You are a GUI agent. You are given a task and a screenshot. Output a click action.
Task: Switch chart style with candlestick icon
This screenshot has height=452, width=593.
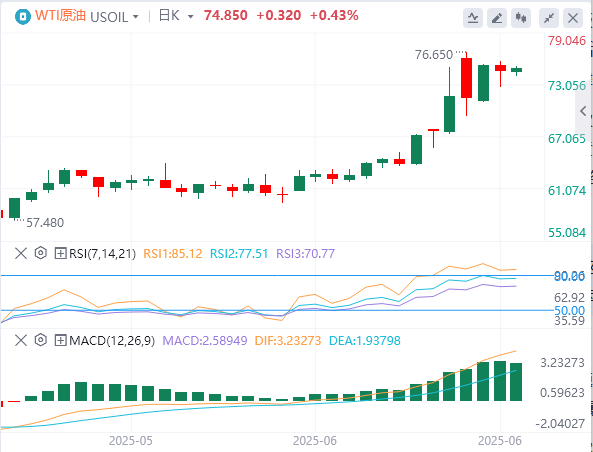point(521,18)
